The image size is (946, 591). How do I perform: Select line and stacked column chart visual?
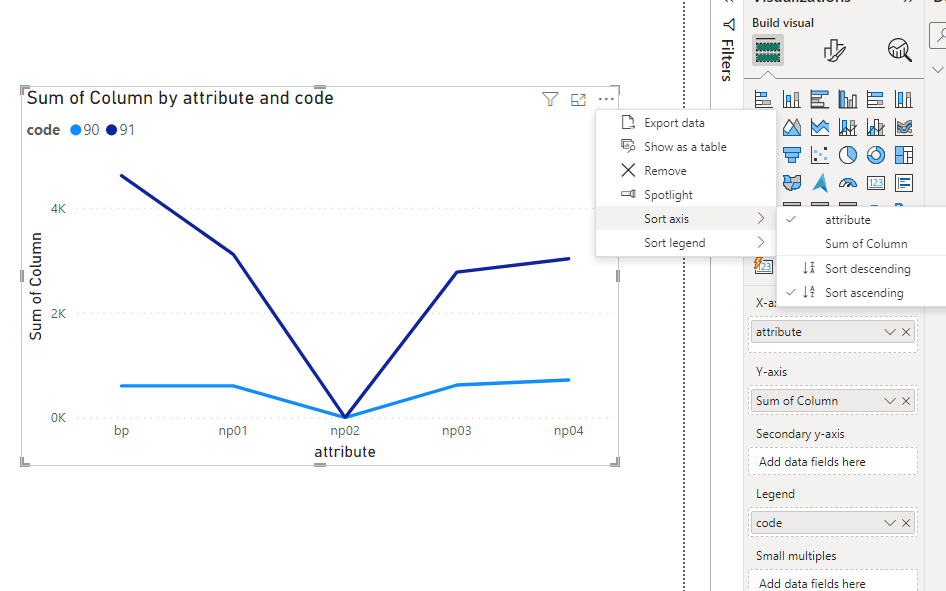click(x=848, y=127)
